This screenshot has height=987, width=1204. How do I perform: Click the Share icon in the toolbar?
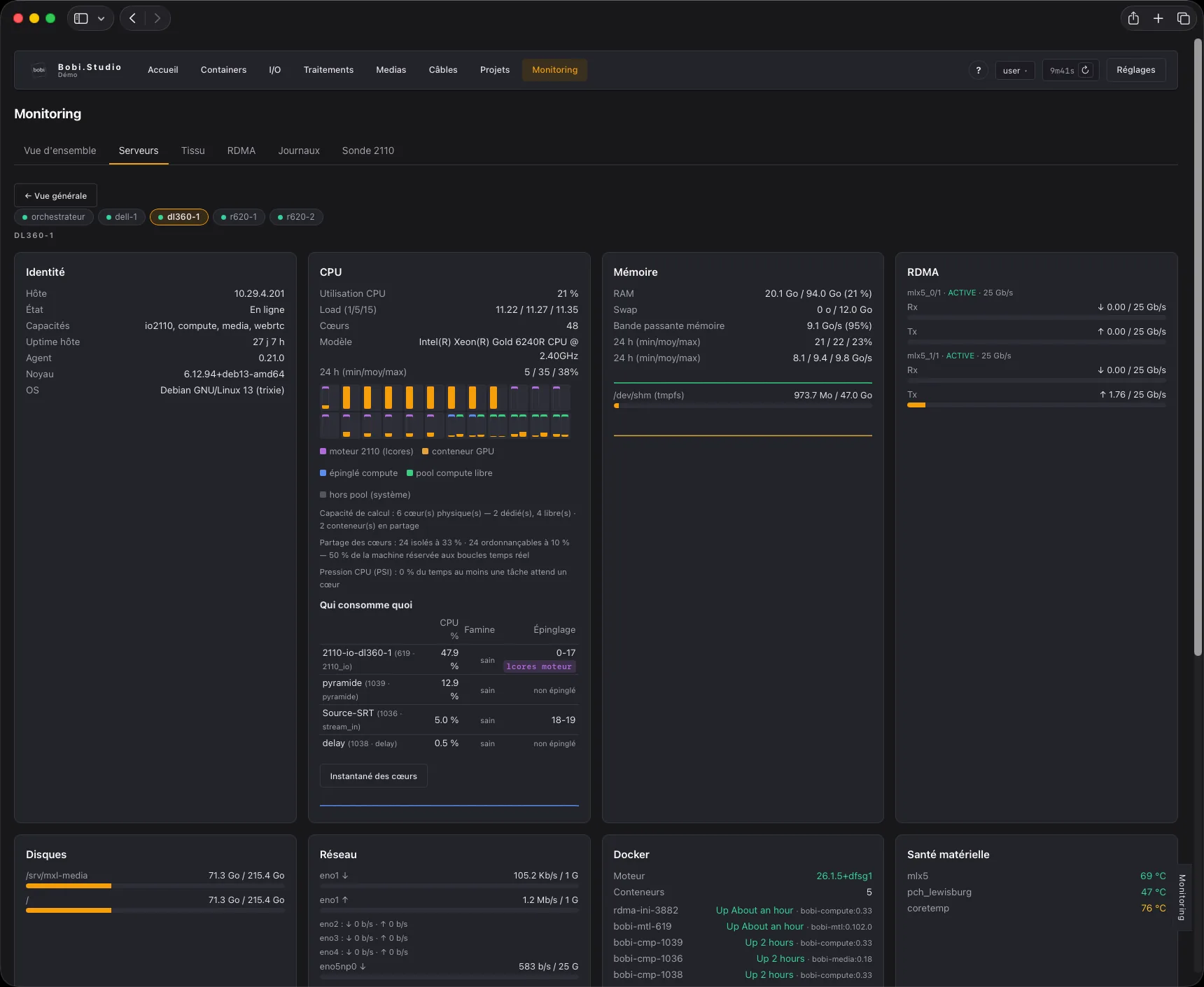1133,18
